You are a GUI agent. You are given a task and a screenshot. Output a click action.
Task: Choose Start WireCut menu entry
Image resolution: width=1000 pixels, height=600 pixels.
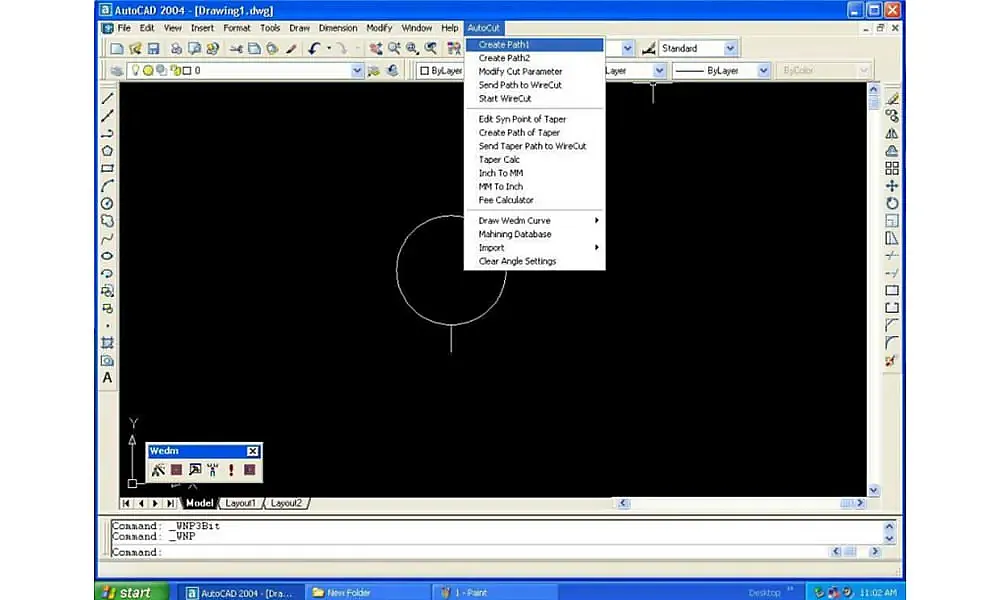pos(534,98)
